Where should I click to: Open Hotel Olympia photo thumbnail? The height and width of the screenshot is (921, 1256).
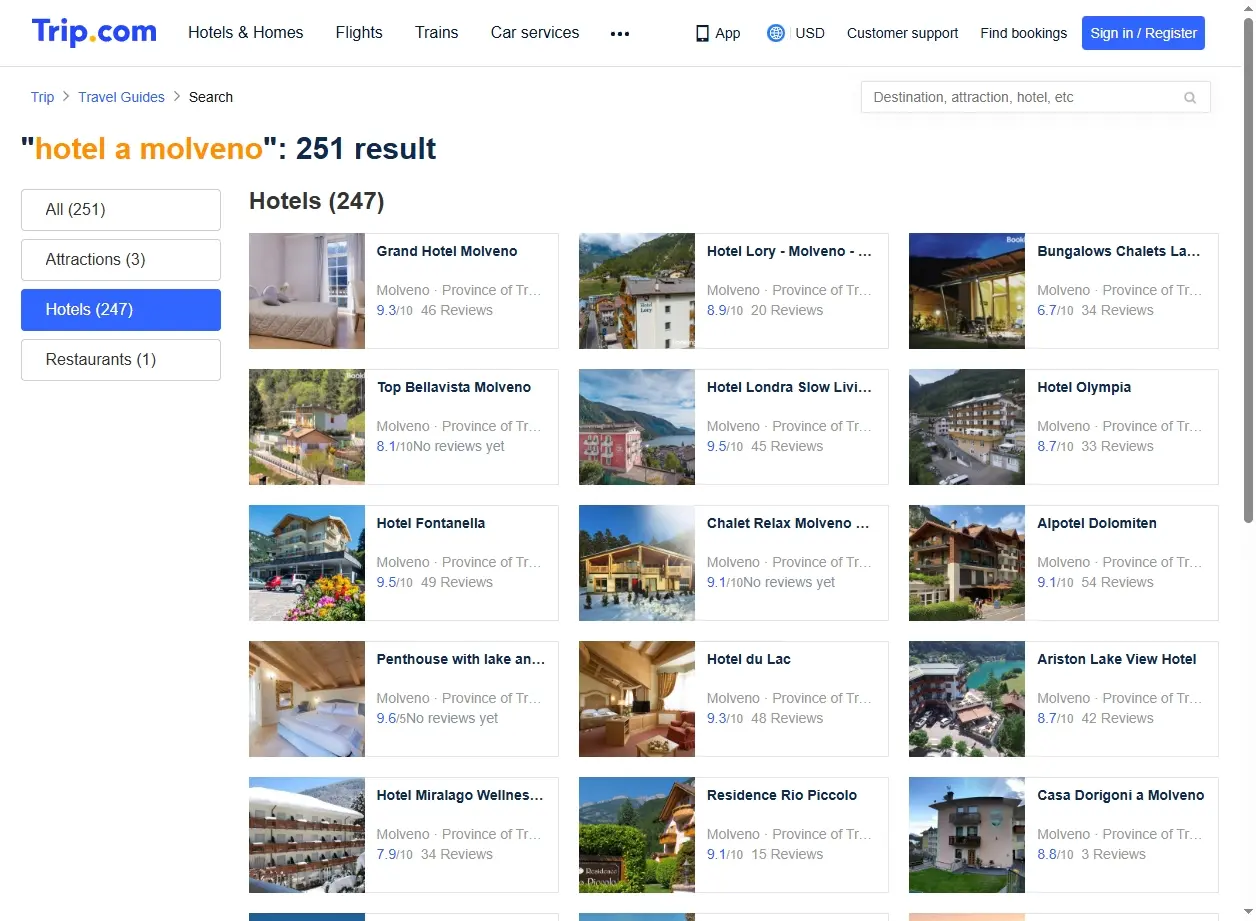(967, 427)
